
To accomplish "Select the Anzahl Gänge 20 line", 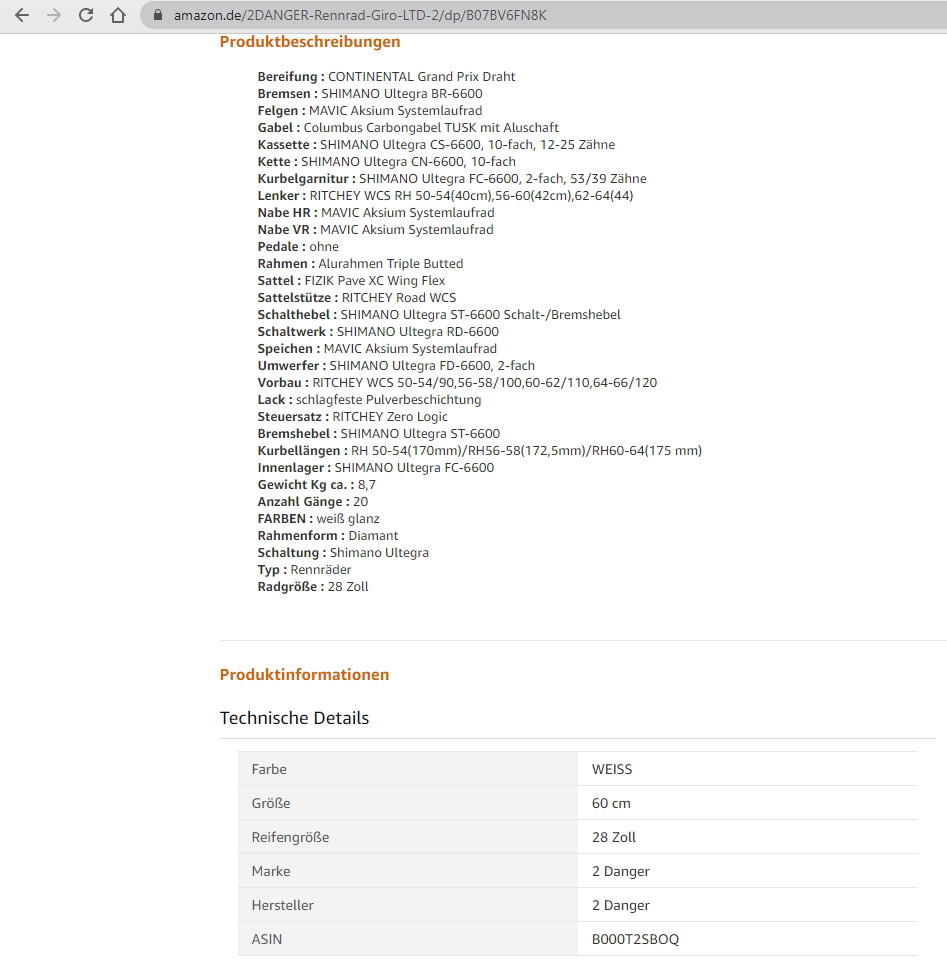I will click(312, 502).
